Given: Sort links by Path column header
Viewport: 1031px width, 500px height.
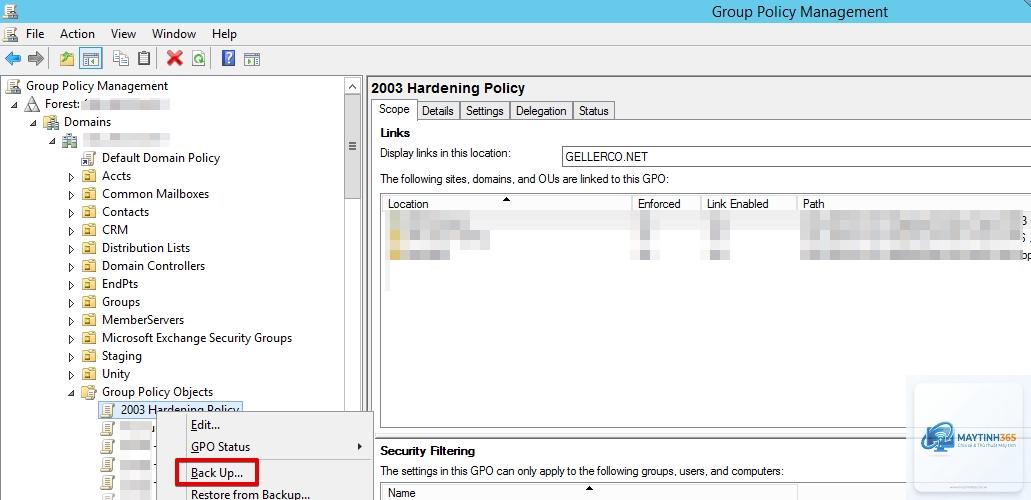Looking at the screenshot, I should [914, 204].
